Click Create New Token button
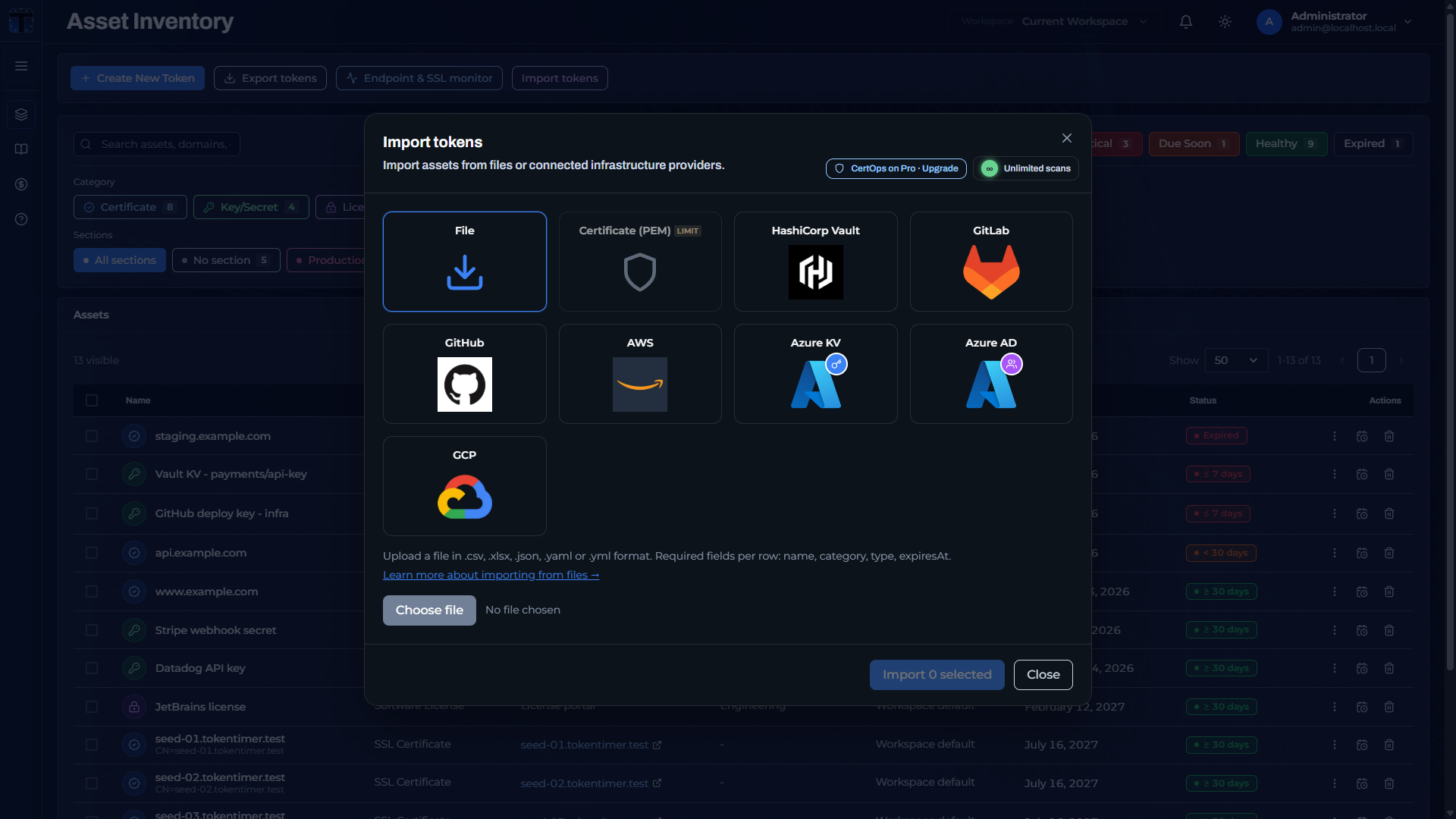The image size is (1456, 819). coord(137,78)
